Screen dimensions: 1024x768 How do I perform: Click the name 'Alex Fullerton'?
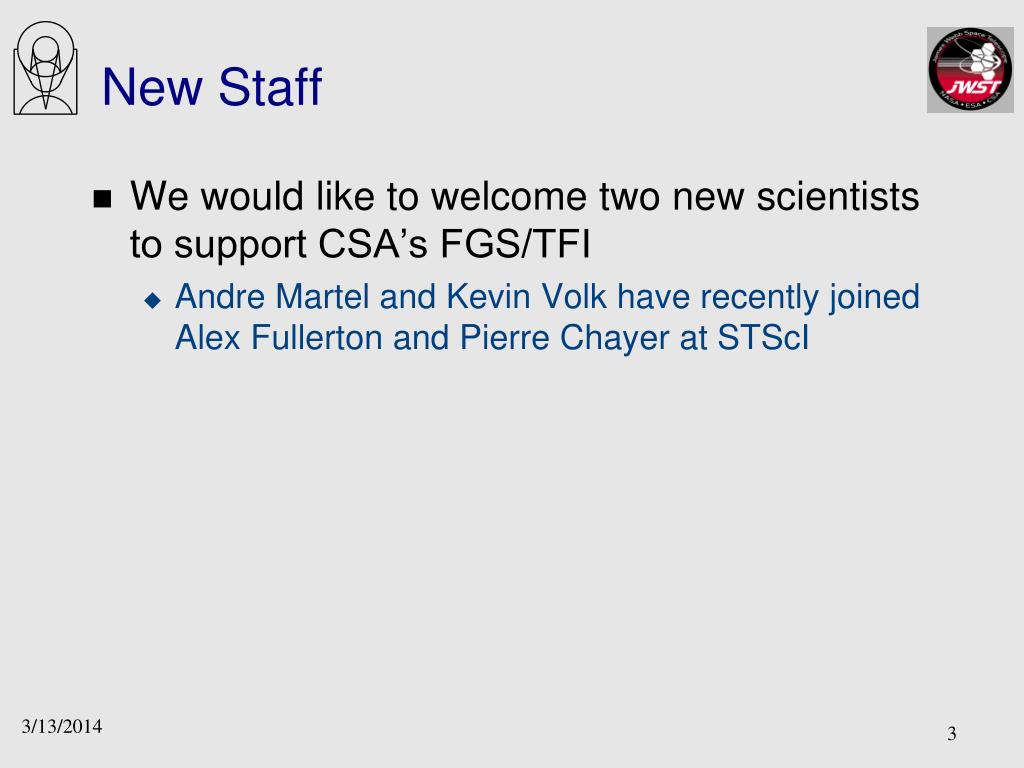pos(279,338)
